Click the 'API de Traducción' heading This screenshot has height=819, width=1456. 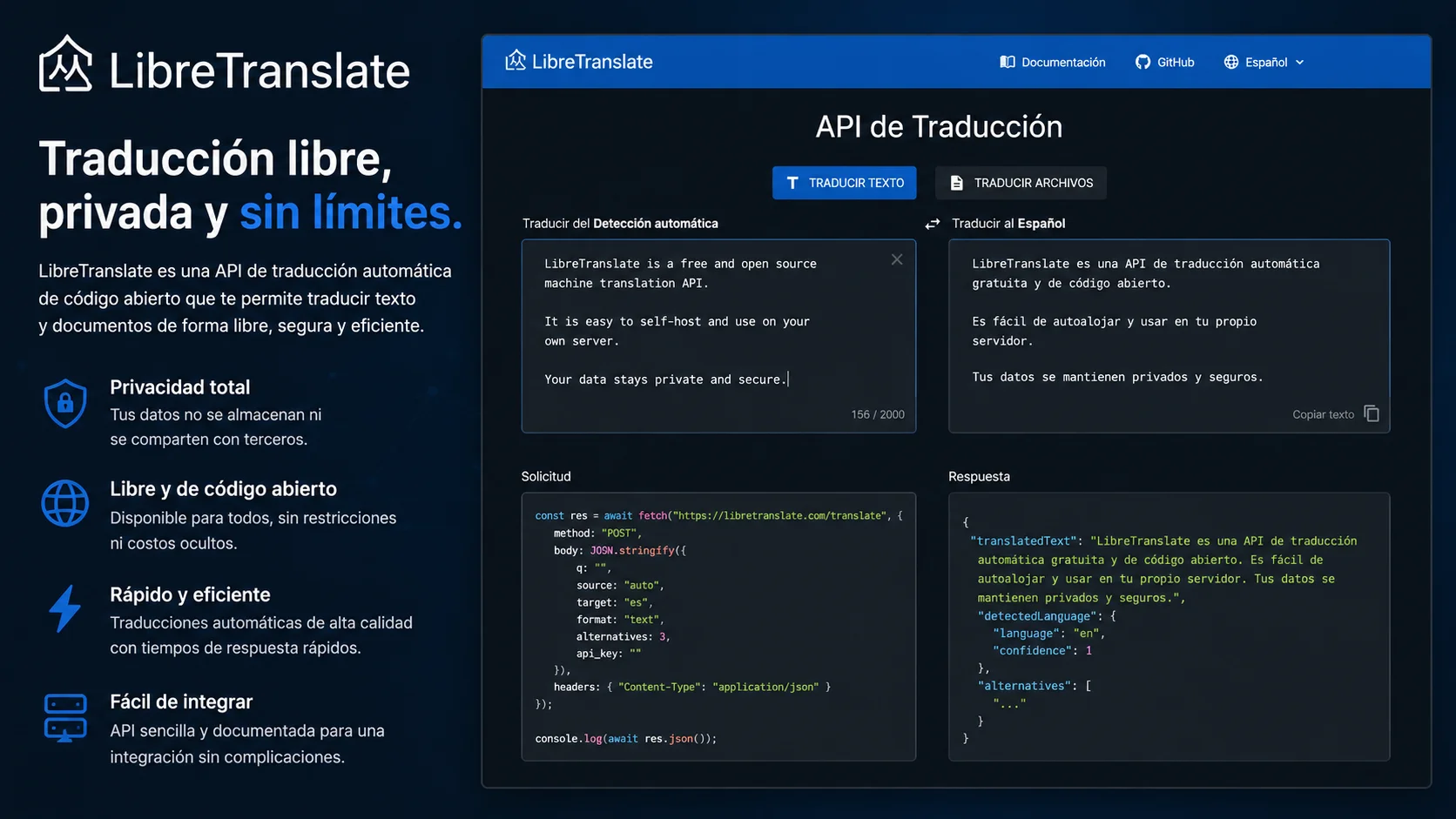939,127
